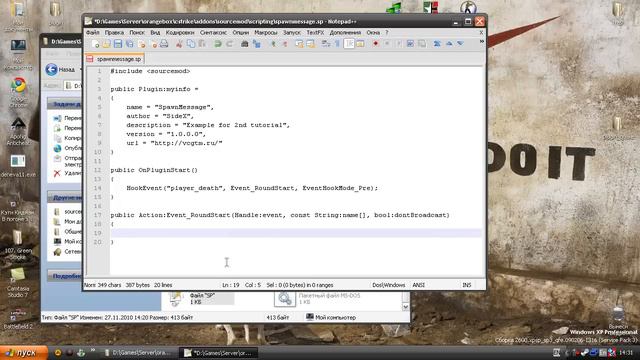Screen dimensions: 640x360
Task: Click the Close All toolbar icon
Action: coord(153,44)
